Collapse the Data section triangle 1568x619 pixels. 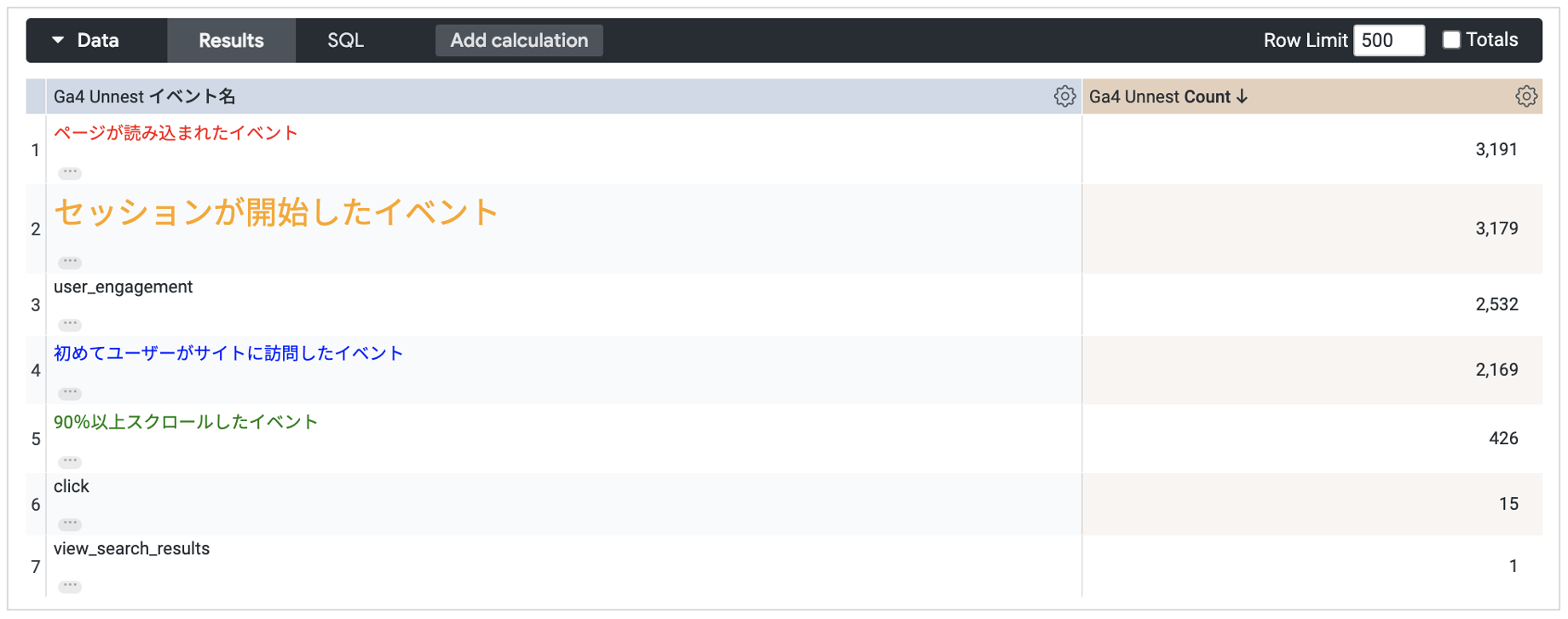click(x=58, y=40)
